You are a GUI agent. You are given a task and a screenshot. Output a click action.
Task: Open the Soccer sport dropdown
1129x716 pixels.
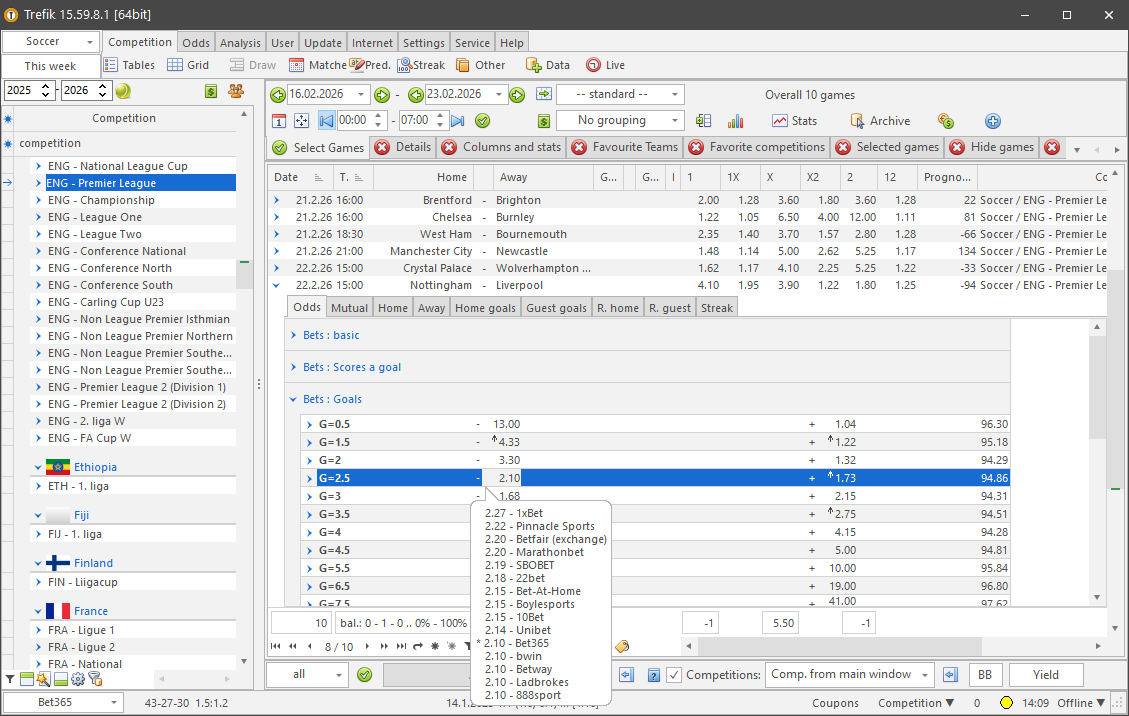click(x=50, y=42)
